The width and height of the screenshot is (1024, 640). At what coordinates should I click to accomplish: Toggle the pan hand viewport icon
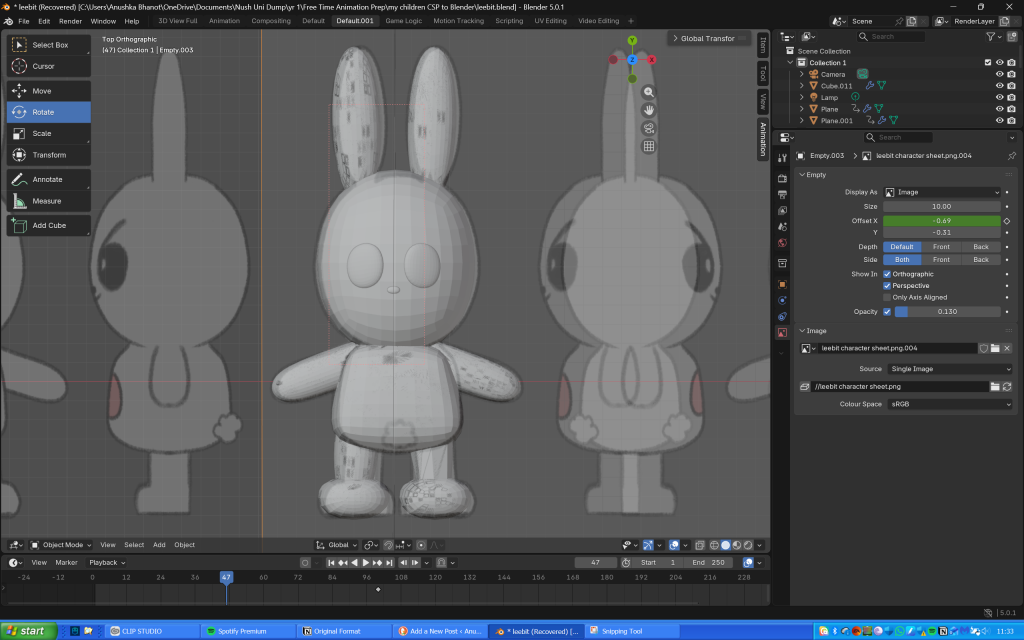[x=648, y=109]
